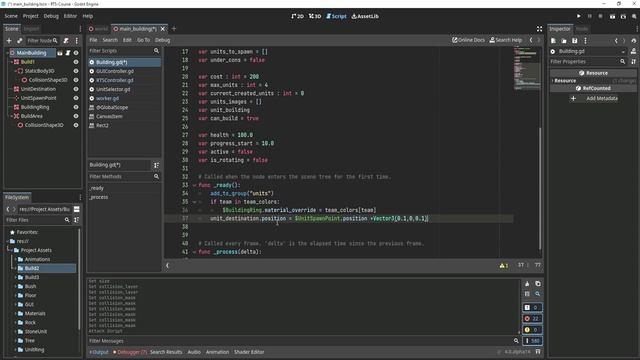The height and width of the screenshot is (360, 640).
Task: Expand the Build3 folder
Action: 16,277
